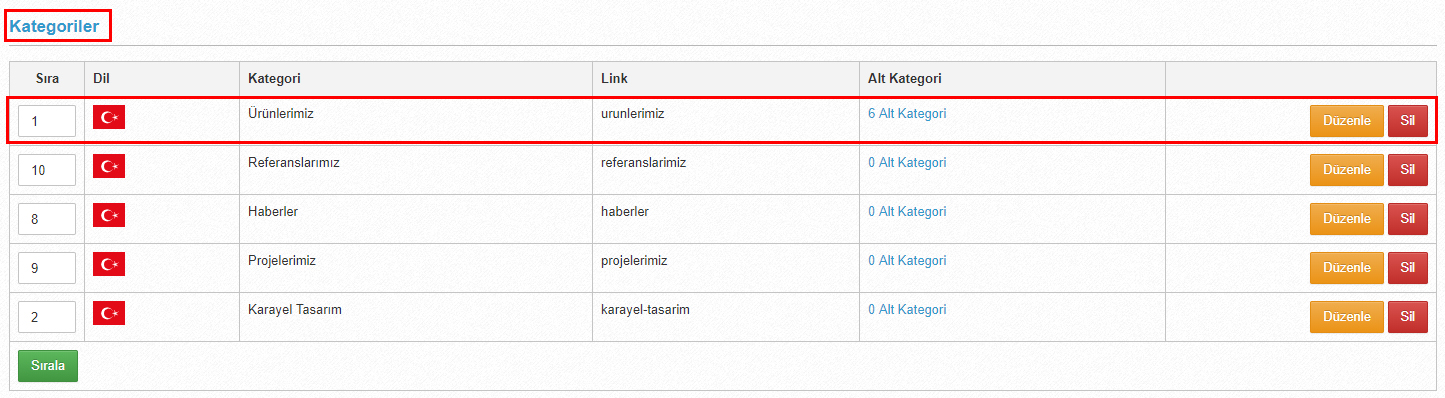The height and width of the screenshot is (398, 1445).
Task: Open 6 Alt Kategori link for Ürünlerimiz
Action: click(x=907, y=114)
